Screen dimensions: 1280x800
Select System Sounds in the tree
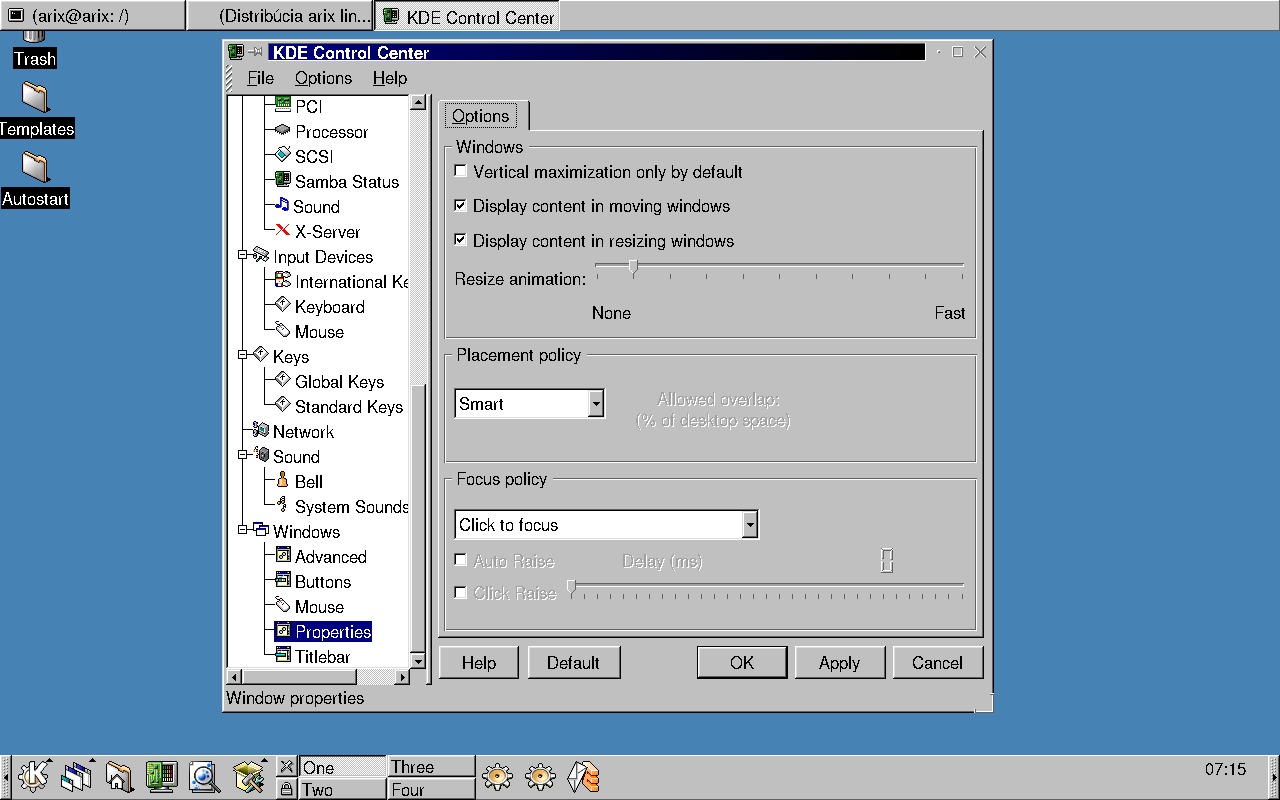click(x=351, y=507)
